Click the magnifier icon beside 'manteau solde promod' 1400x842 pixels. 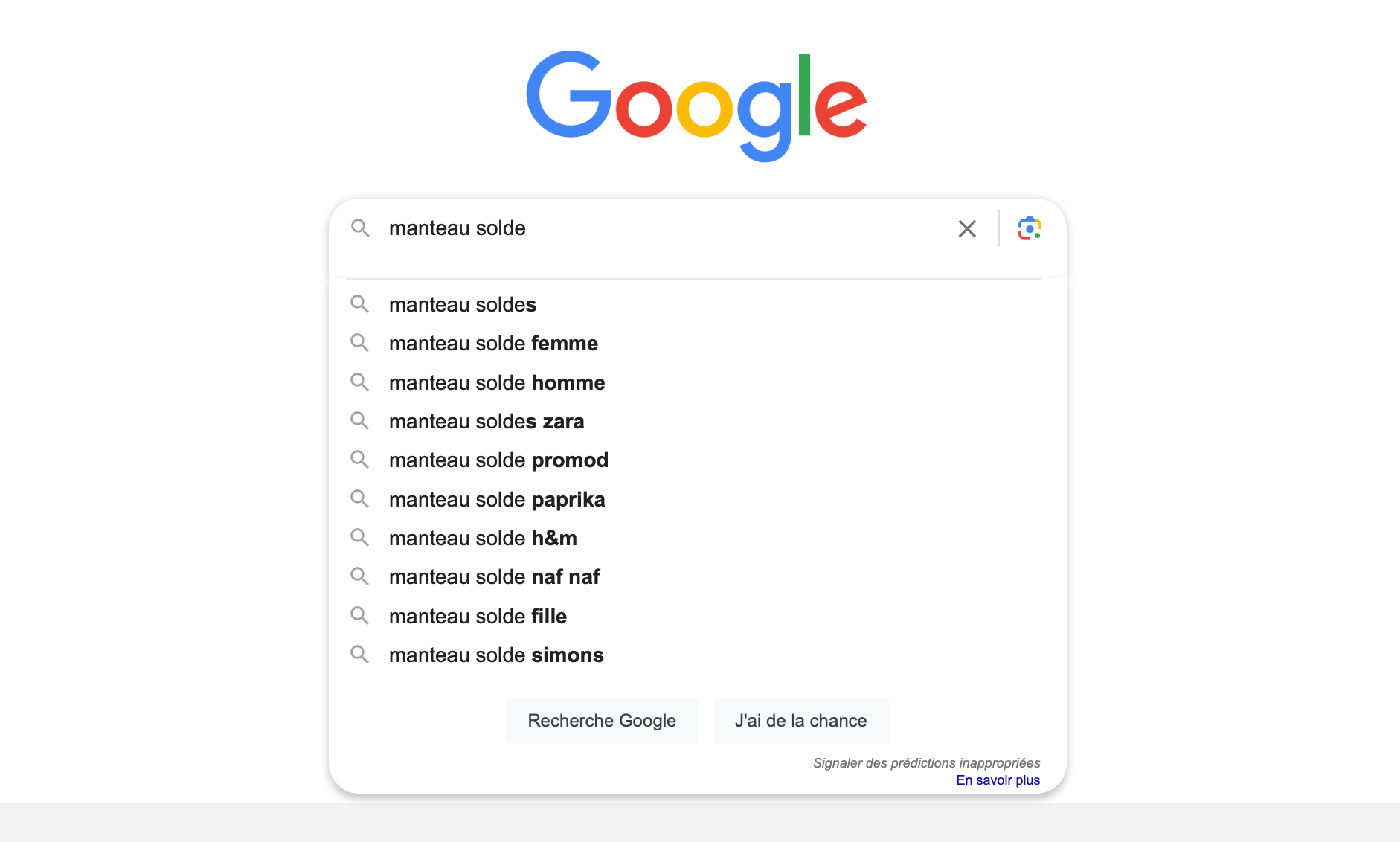click(360, 460)
